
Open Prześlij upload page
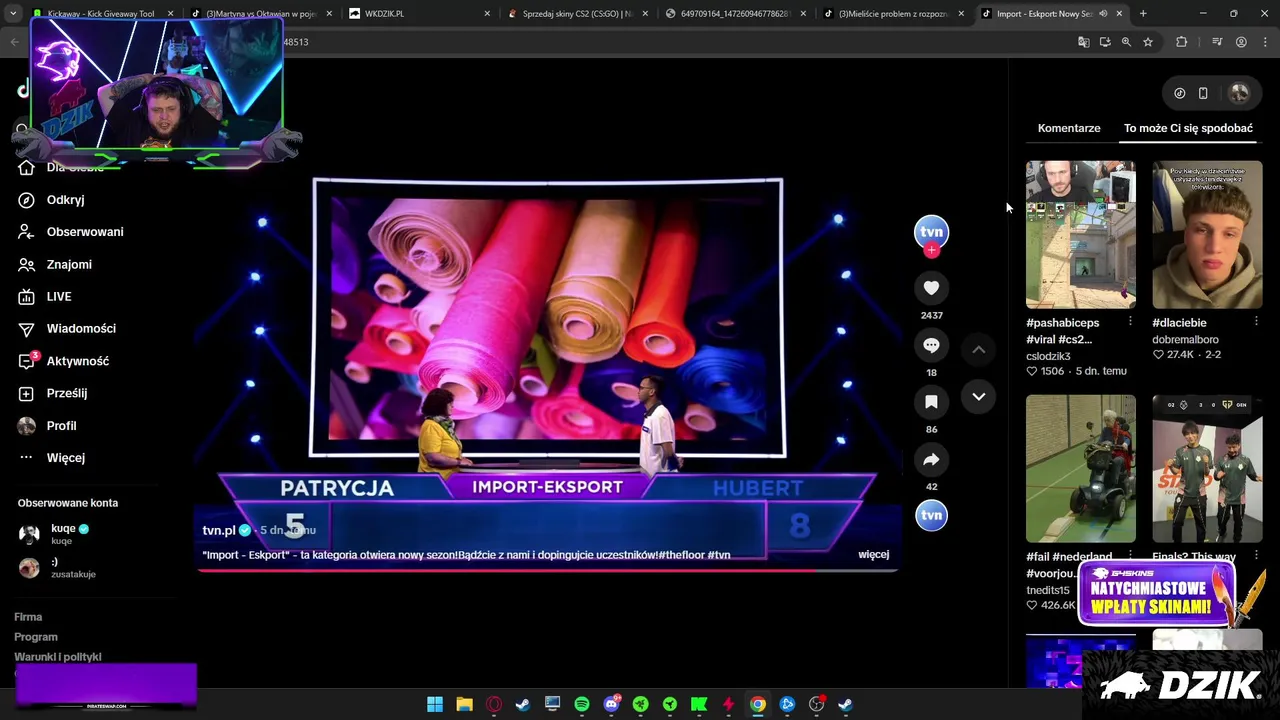[52, 393]
